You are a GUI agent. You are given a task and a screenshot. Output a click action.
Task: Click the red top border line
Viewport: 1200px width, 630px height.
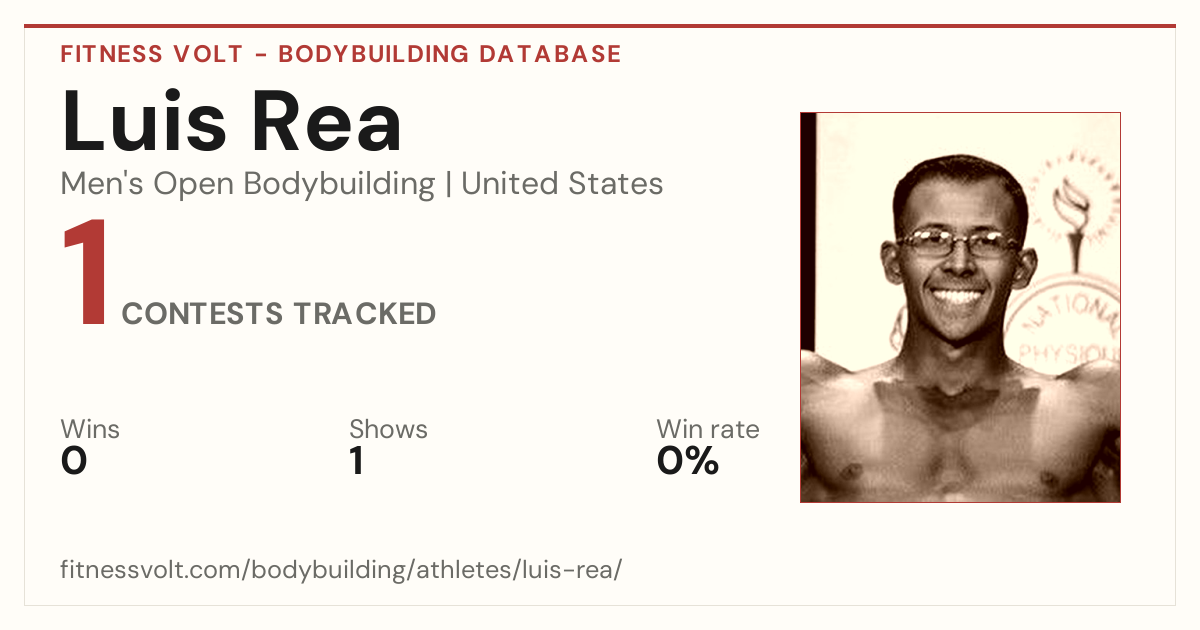[600, 27]
